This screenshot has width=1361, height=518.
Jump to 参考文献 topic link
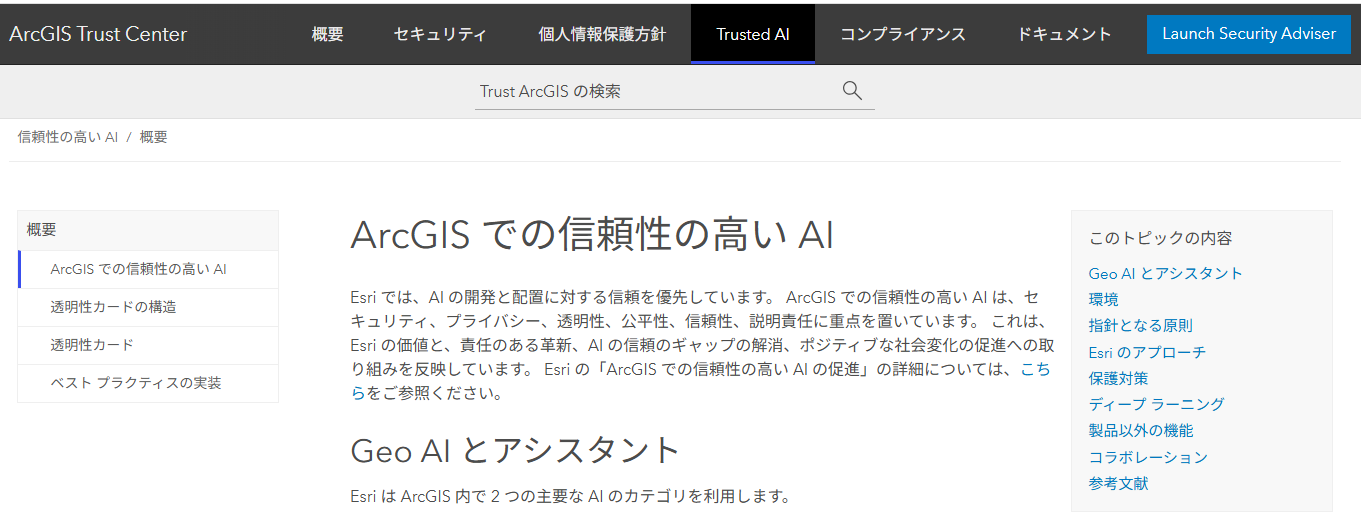[x=1119, y=483]
